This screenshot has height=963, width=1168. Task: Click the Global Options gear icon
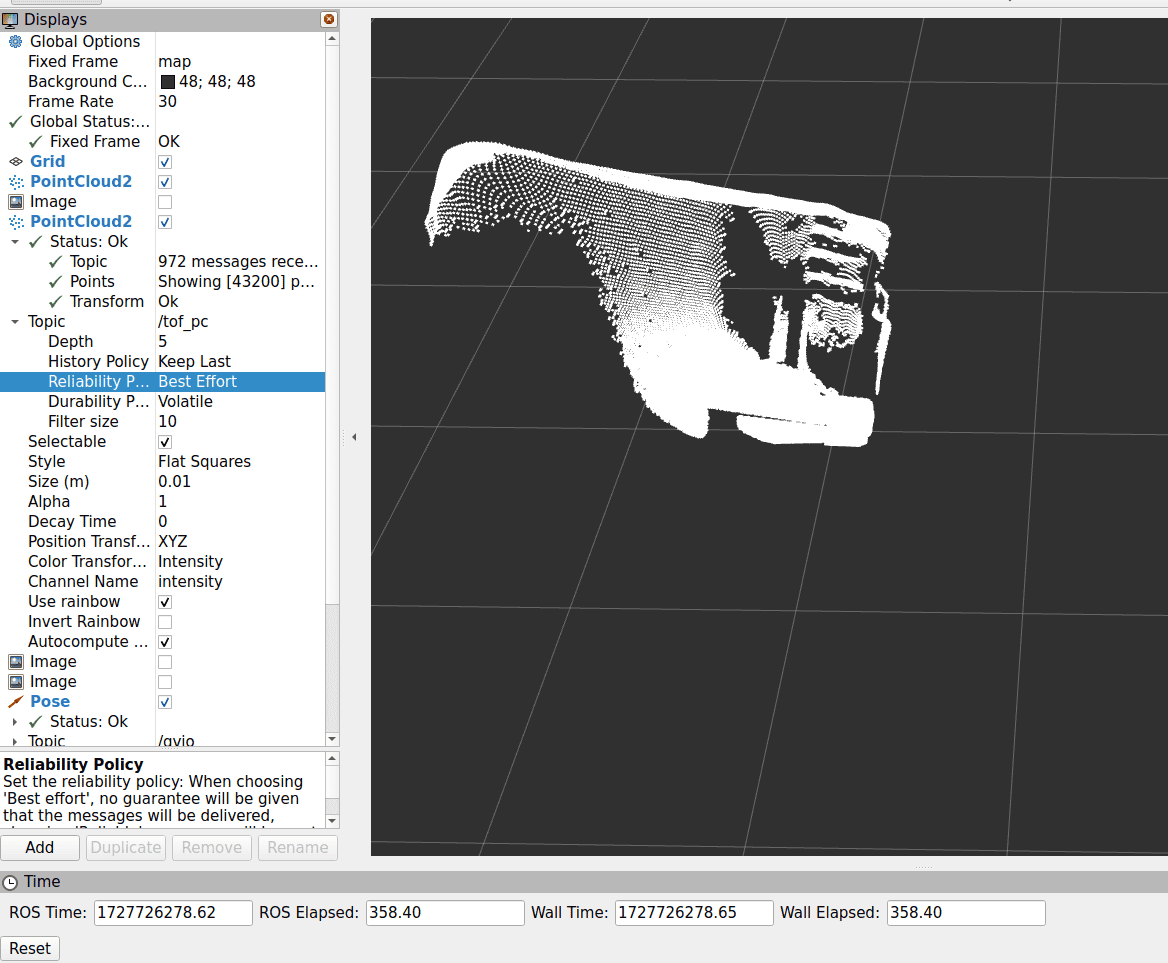point(15,42)
